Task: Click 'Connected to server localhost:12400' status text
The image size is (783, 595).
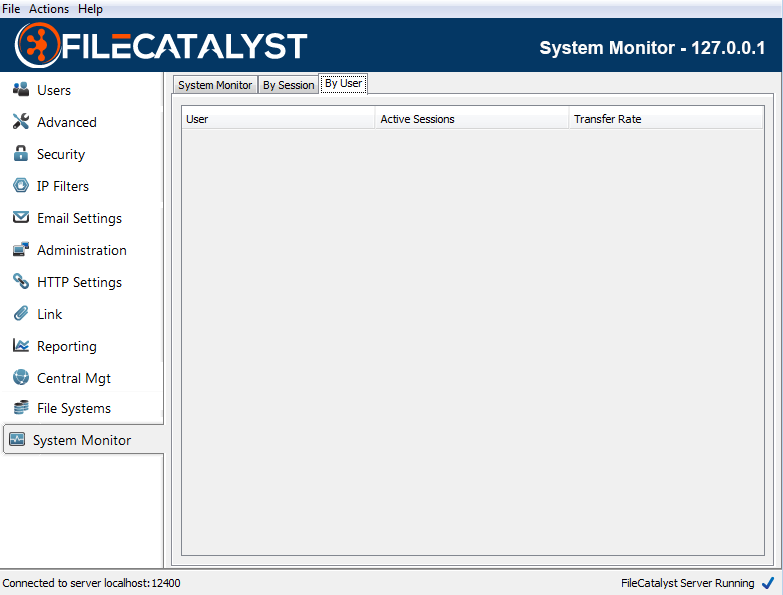Action: click(91, 583)
